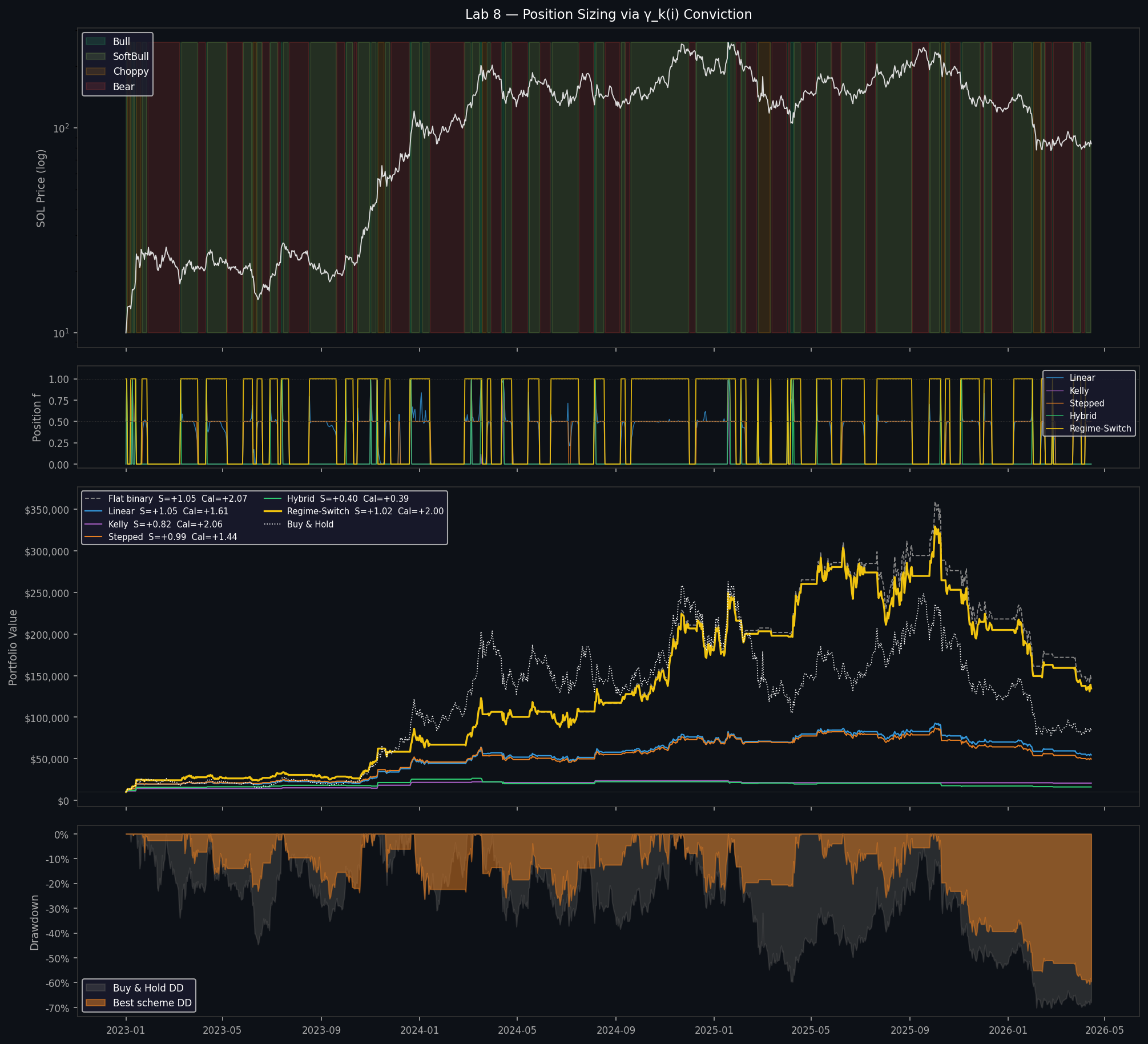Select the Kelly entry in position legend
Image resolution: width=1148 pixels, height=1044 pixels.
(1068, 391)
